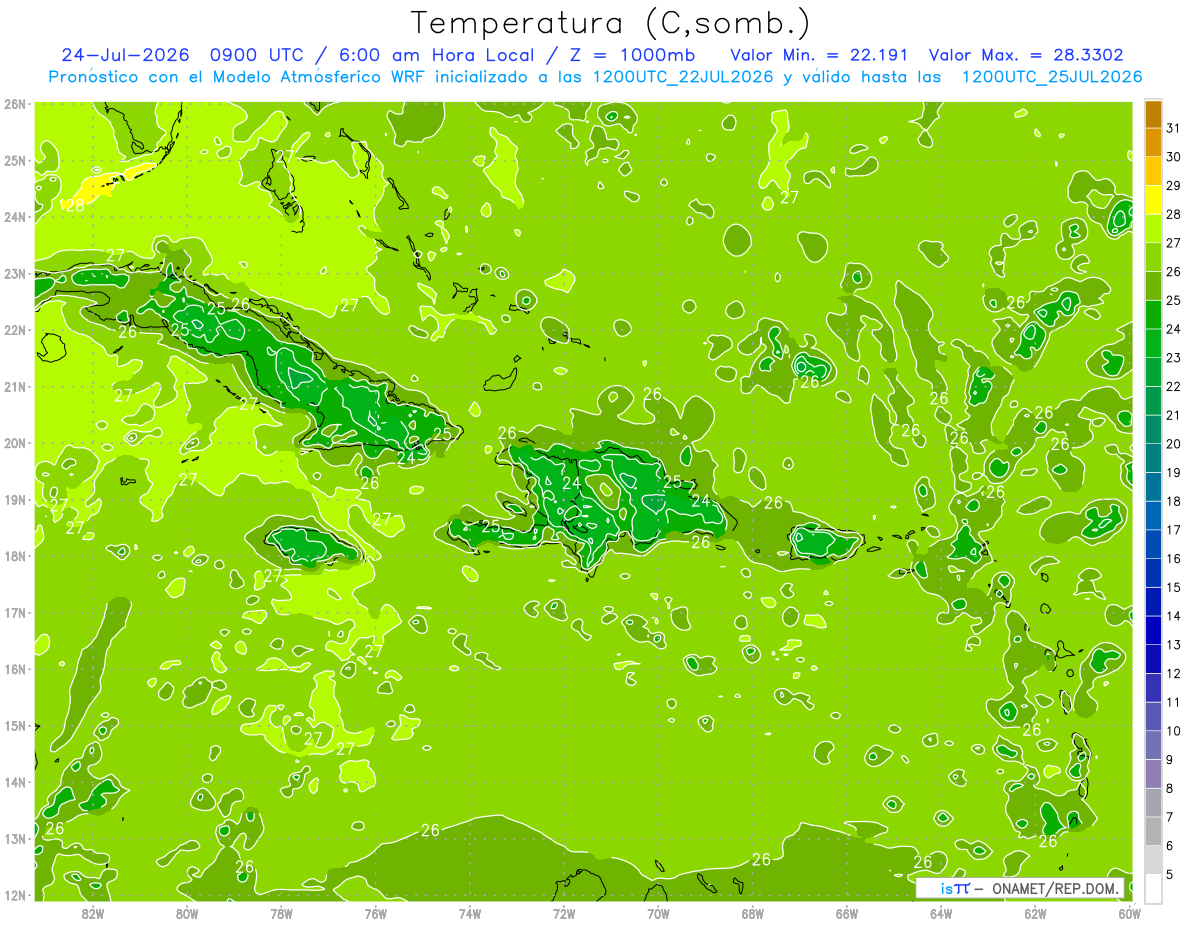Viewport: 1200px width, 927px height.
Task: Click the color bar label "15"
Action: tap(1174, 588)
